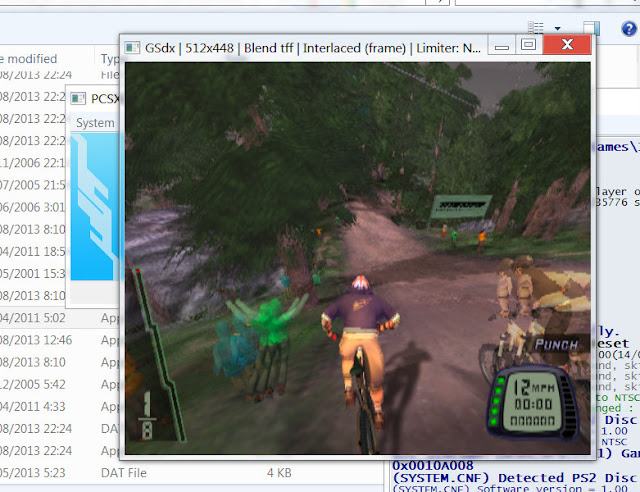Select the file row dated 05/2001 15:3
Viewport: 640px width, 492px height.
pyautogui.click(x=33, y=274)
